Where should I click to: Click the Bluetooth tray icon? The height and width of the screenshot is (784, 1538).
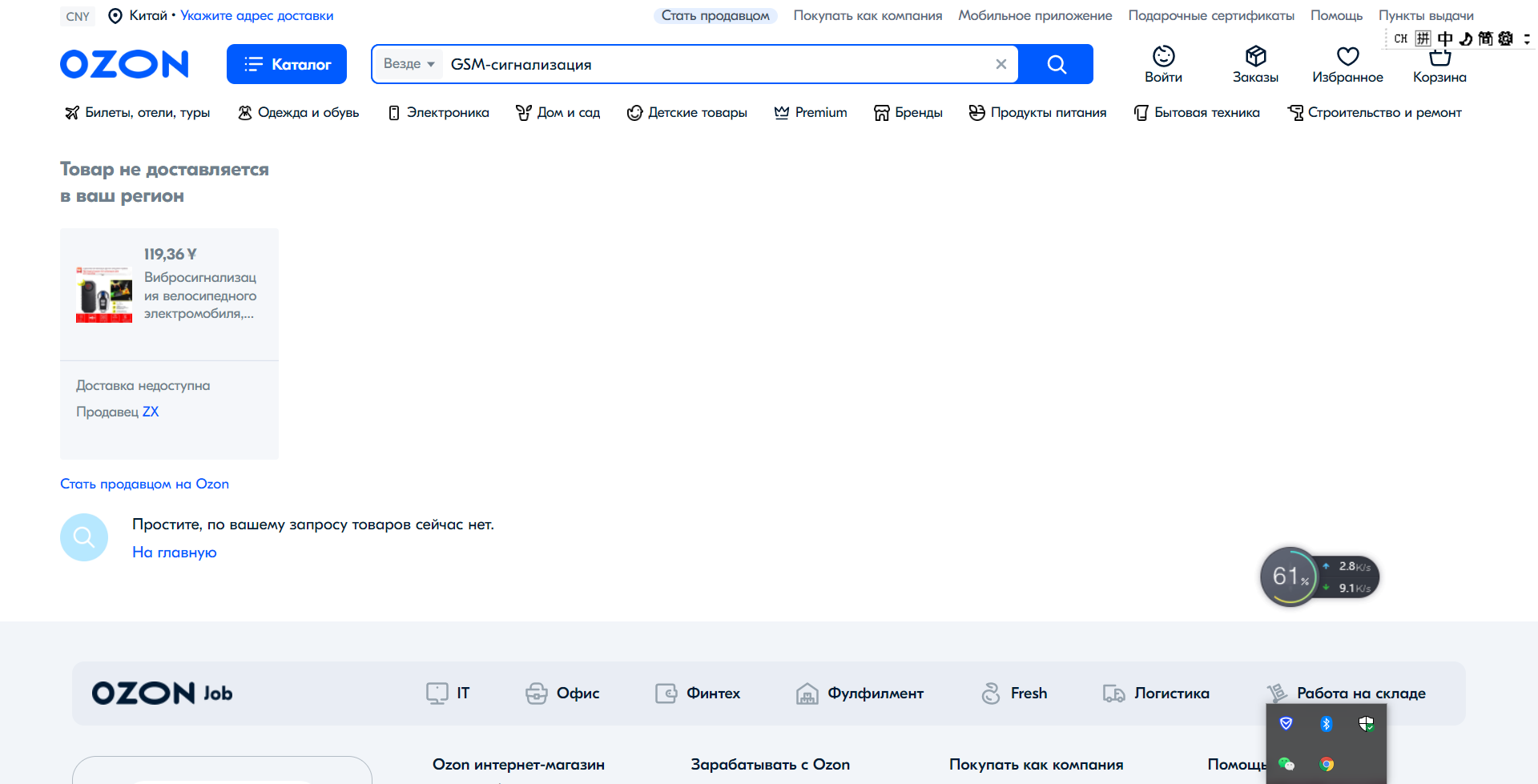(x=1327, y=724)
